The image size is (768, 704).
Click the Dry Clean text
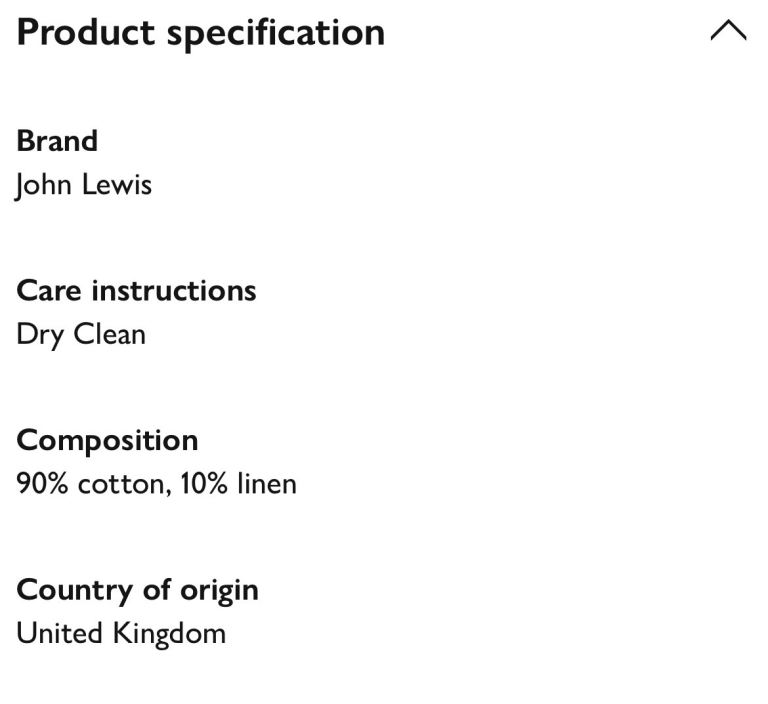(81, 334)
